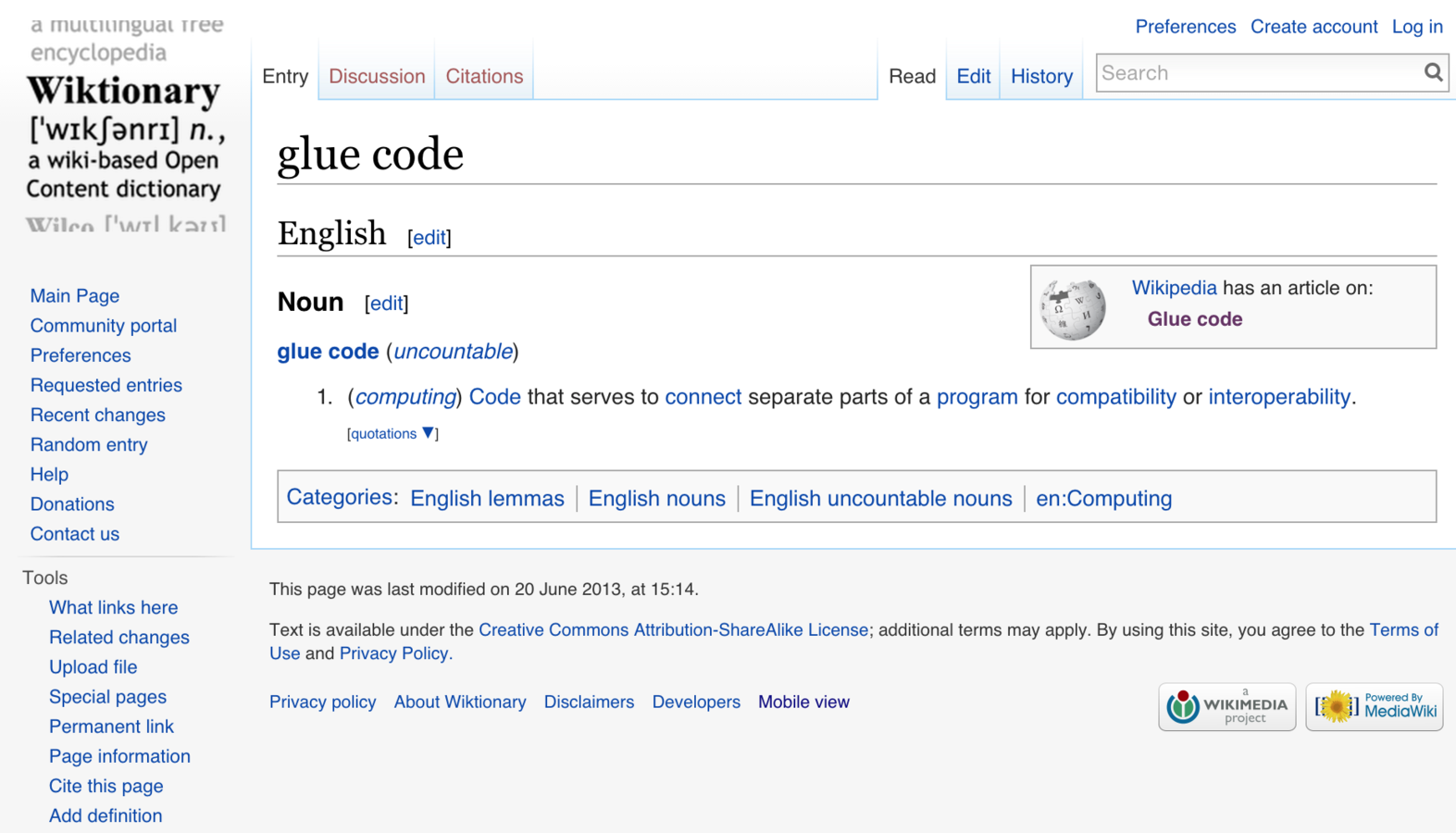
Task: Open the Edit tab
Action: (973, 76)
